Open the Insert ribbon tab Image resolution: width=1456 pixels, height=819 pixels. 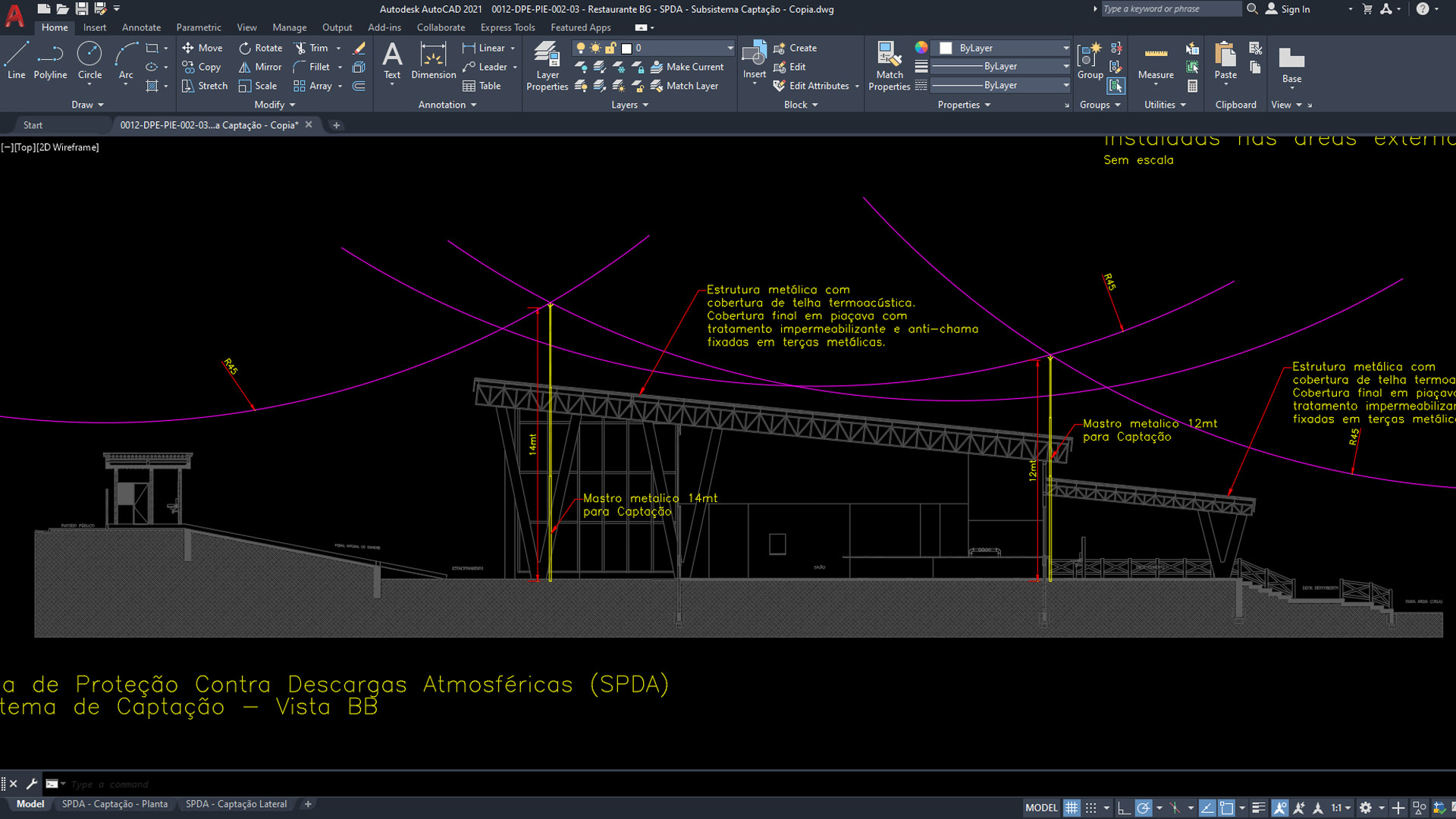point(95,27)
